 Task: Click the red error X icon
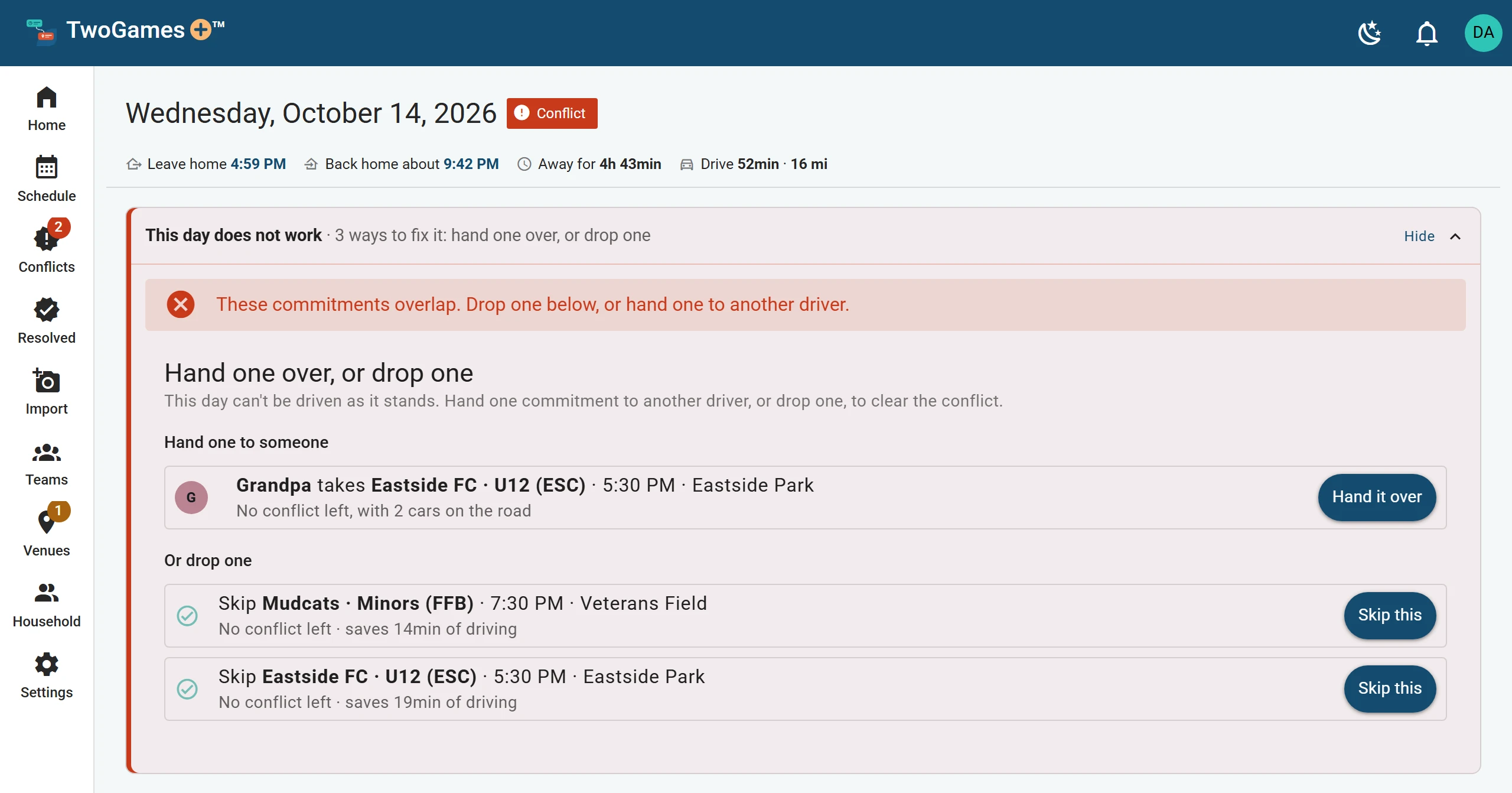pyautogui.click(x=181, y=304)
